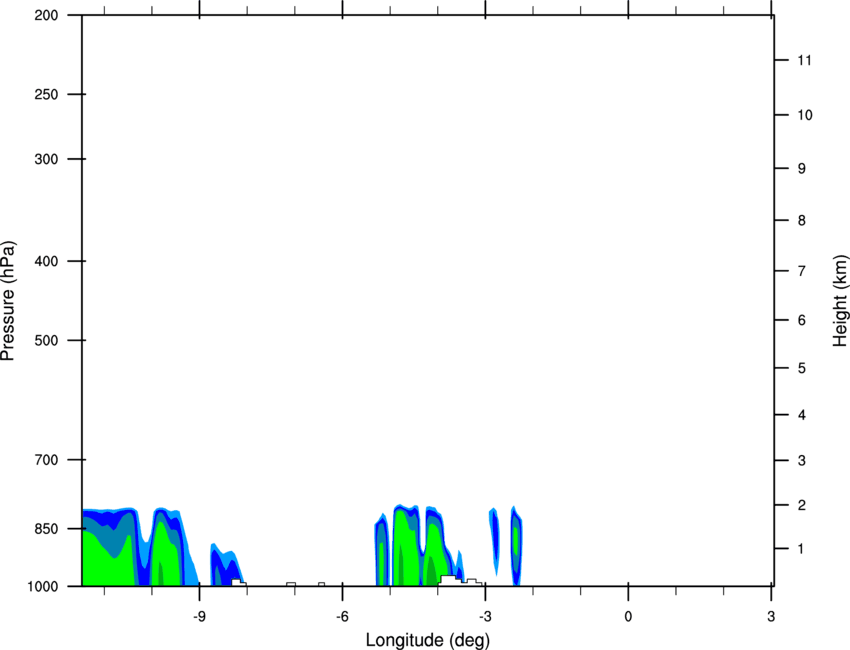The width and height of the screenshot is (850, 650).
Task: Pick the 10 km height label
Action: pyautogui.click(x=804, y=115)
